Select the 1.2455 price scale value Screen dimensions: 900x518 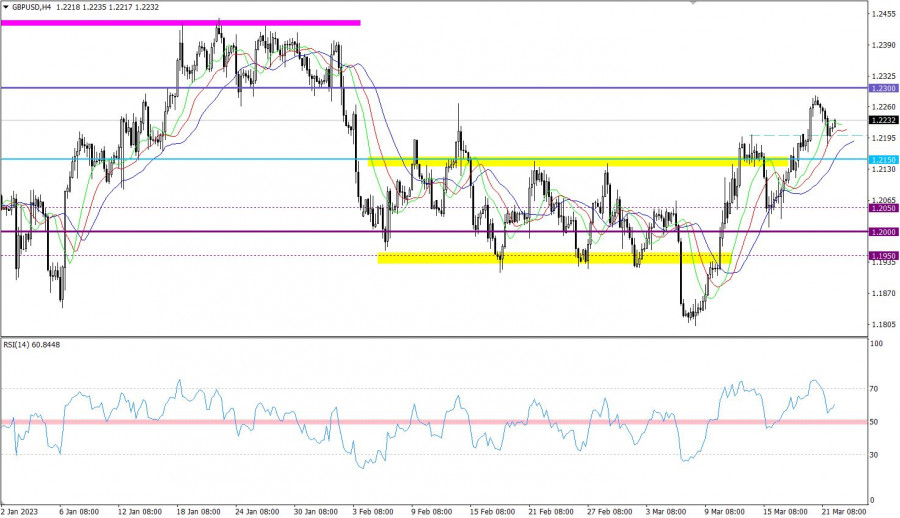(x=883, y=14)
